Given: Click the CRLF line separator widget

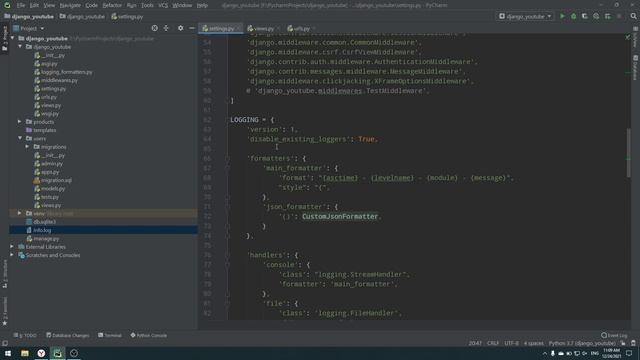Looking at the screenshot, I should pyautogui.click(x=493, y=343).
